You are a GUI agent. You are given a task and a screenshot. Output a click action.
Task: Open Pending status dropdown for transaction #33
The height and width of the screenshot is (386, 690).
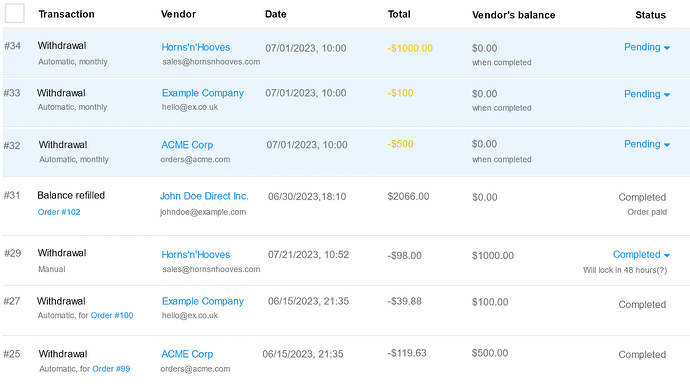[x=647, y=94]
